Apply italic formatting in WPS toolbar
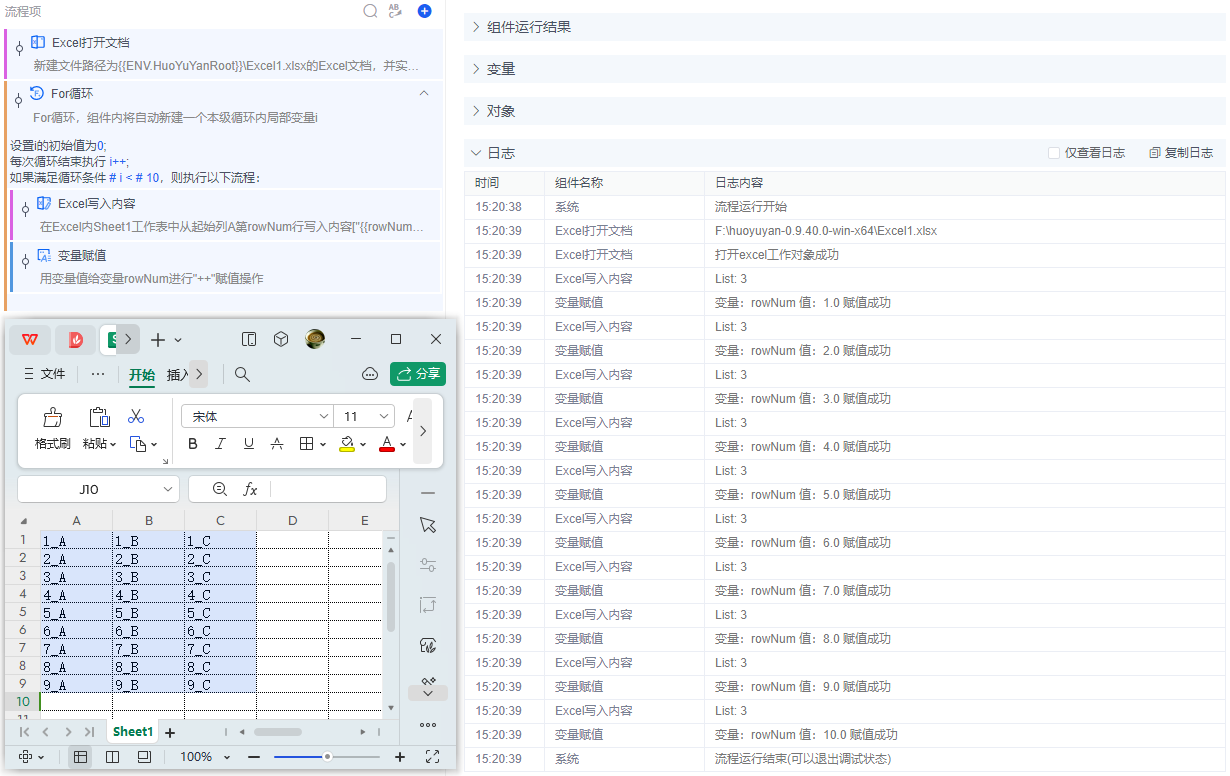 point(221,444)
